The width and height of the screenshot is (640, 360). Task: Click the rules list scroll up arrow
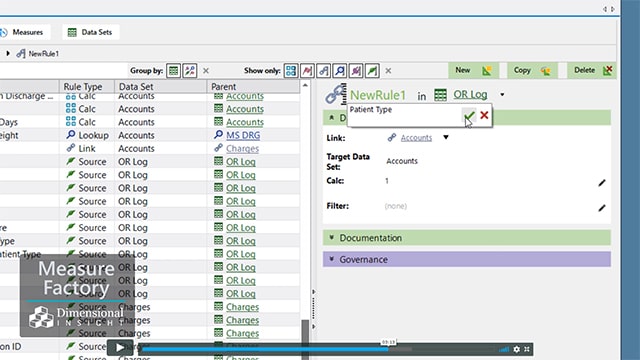pos(305,85)
